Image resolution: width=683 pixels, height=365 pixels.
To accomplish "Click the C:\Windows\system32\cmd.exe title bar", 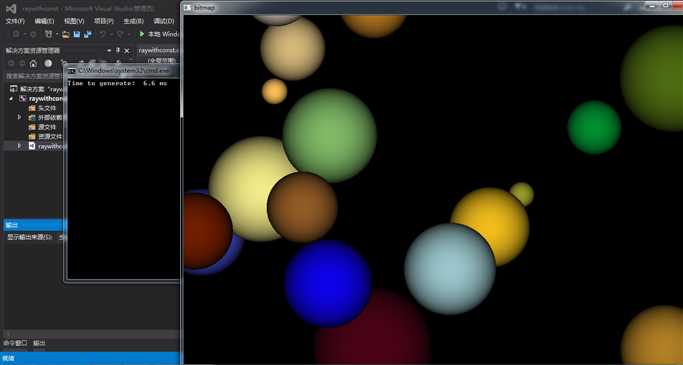I will (x=122, y=71).
